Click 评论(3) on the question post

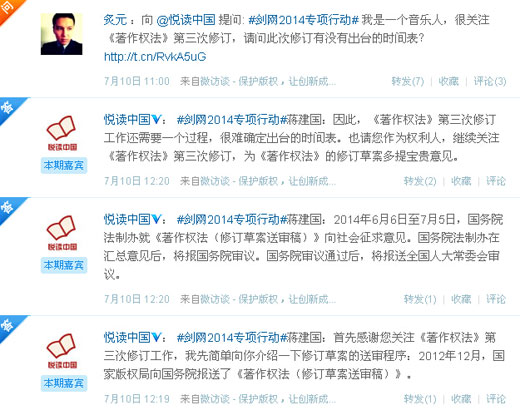click(490, 81)
